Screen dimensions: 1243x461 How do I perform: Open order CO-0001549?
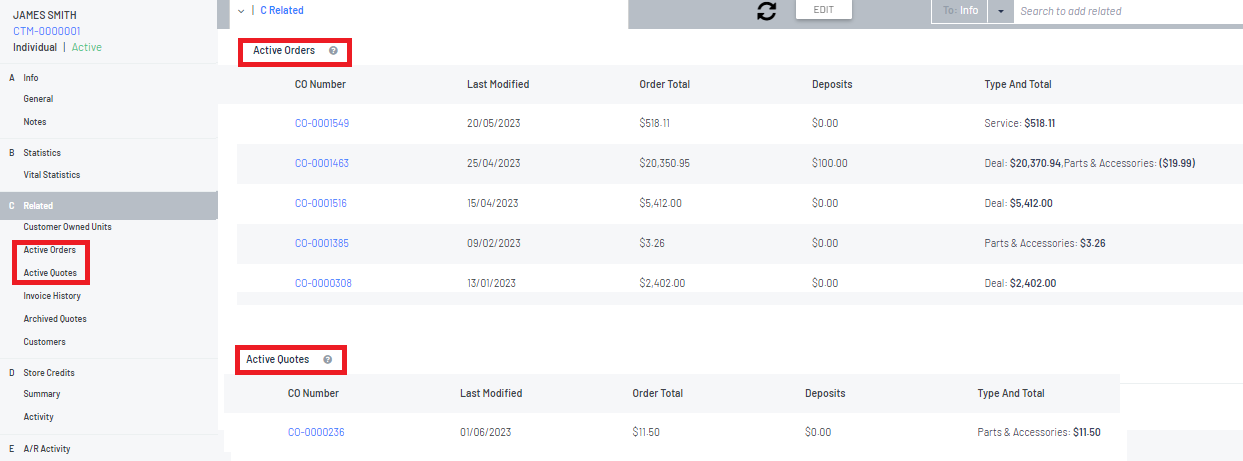pyautogui.click(x=321, y=124)
